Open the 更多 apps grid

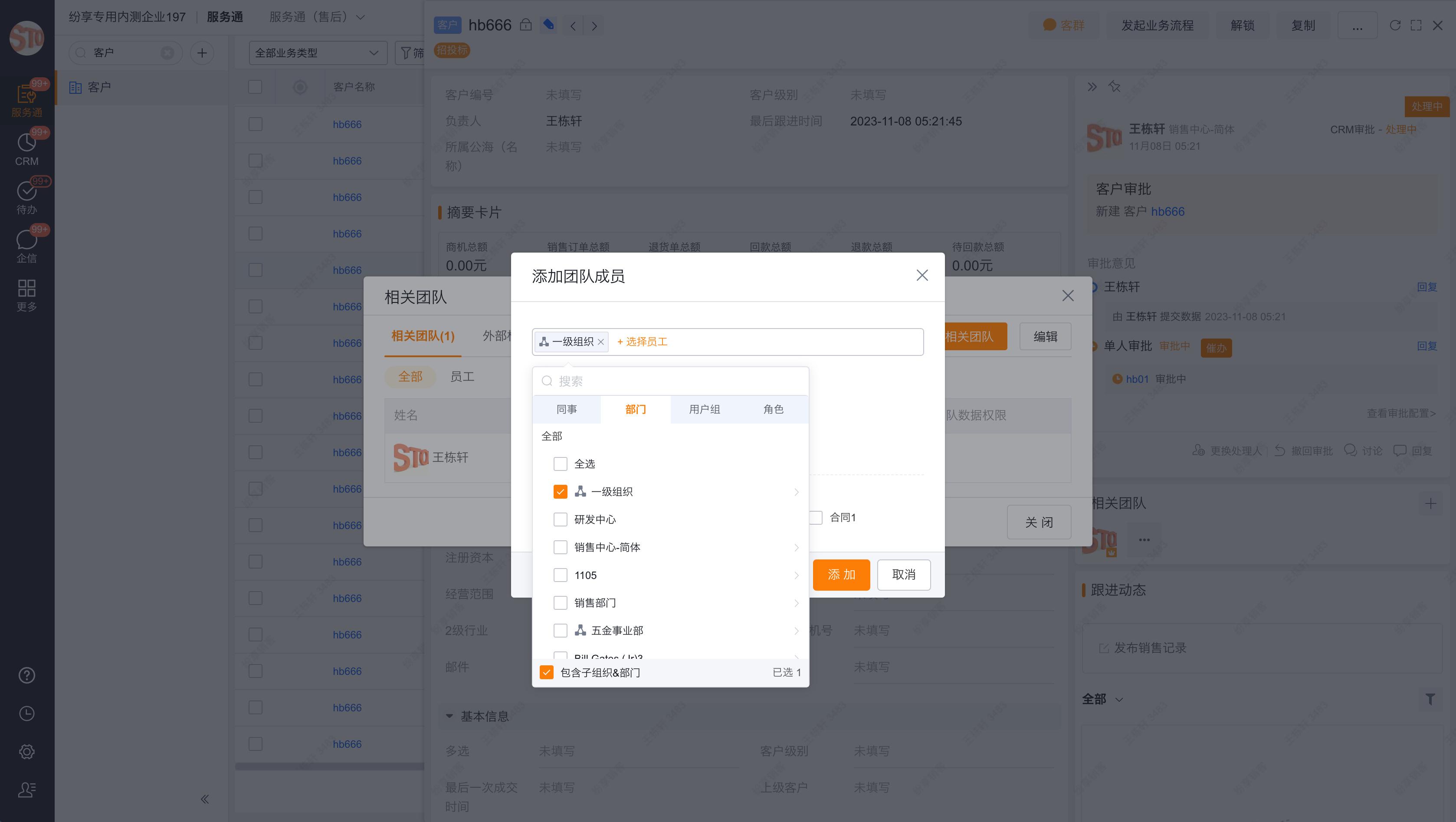point(26,295)
